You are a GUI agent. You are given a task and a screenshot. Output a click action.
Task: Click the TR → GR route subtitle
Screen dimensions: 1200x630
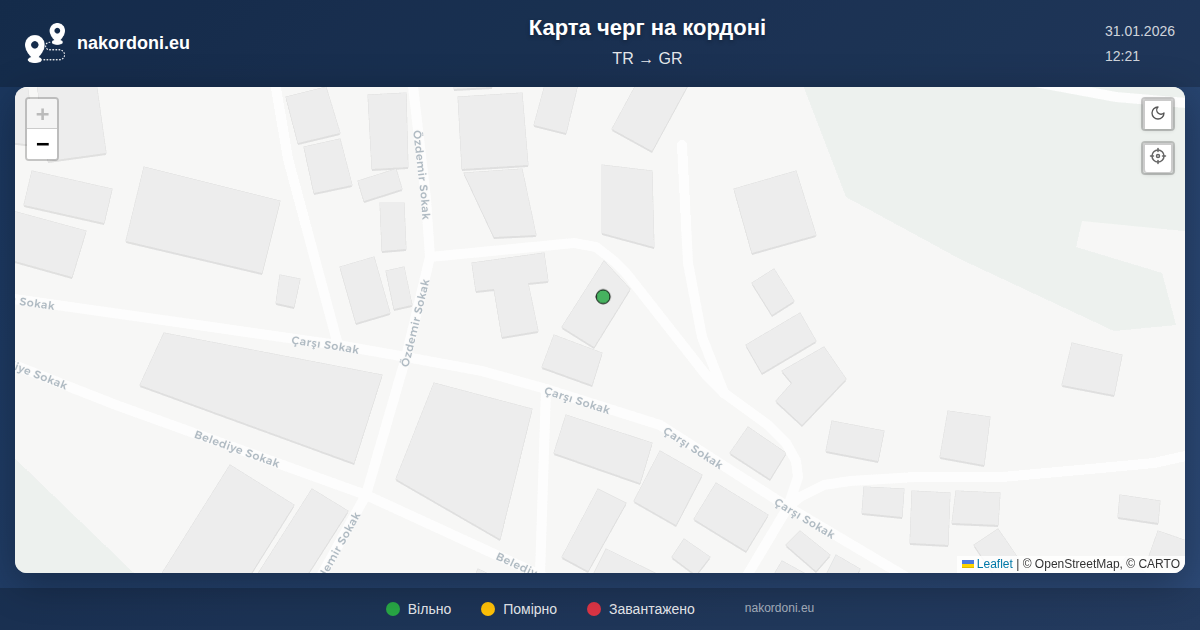647,59
